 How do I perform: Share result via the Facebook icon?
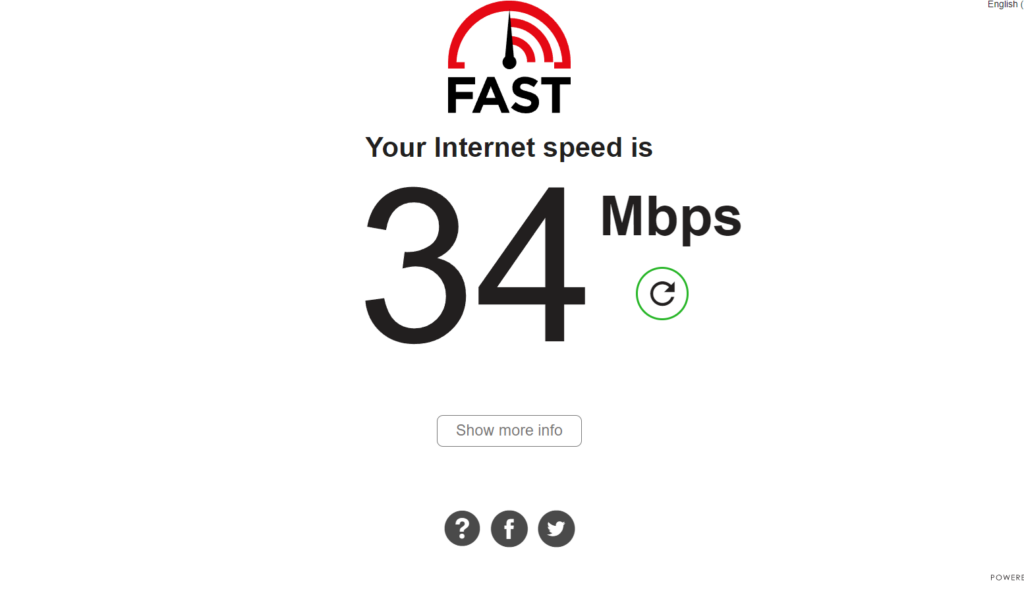(509, 528)
